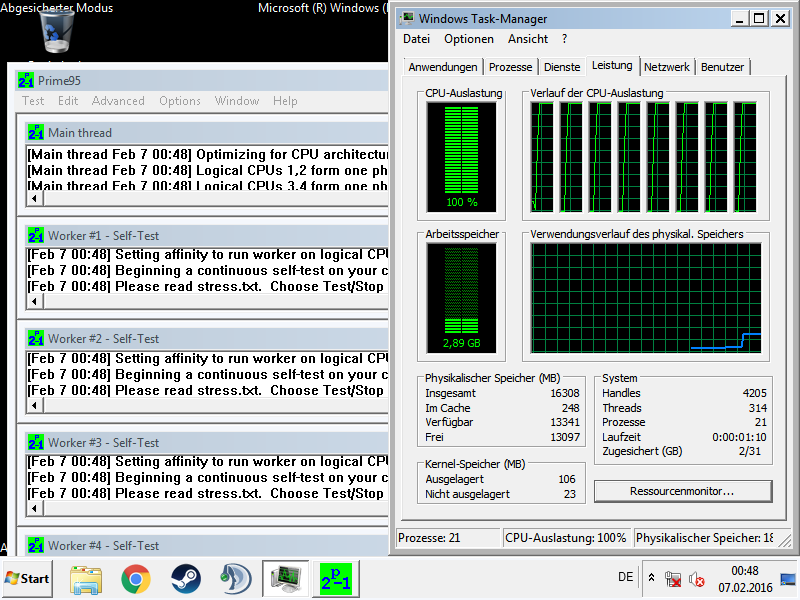Click the network disconnected tray icon
Image resolution: width=800 pixels, height=600 pixels.
pyautogui.click(x=673, y=579)
